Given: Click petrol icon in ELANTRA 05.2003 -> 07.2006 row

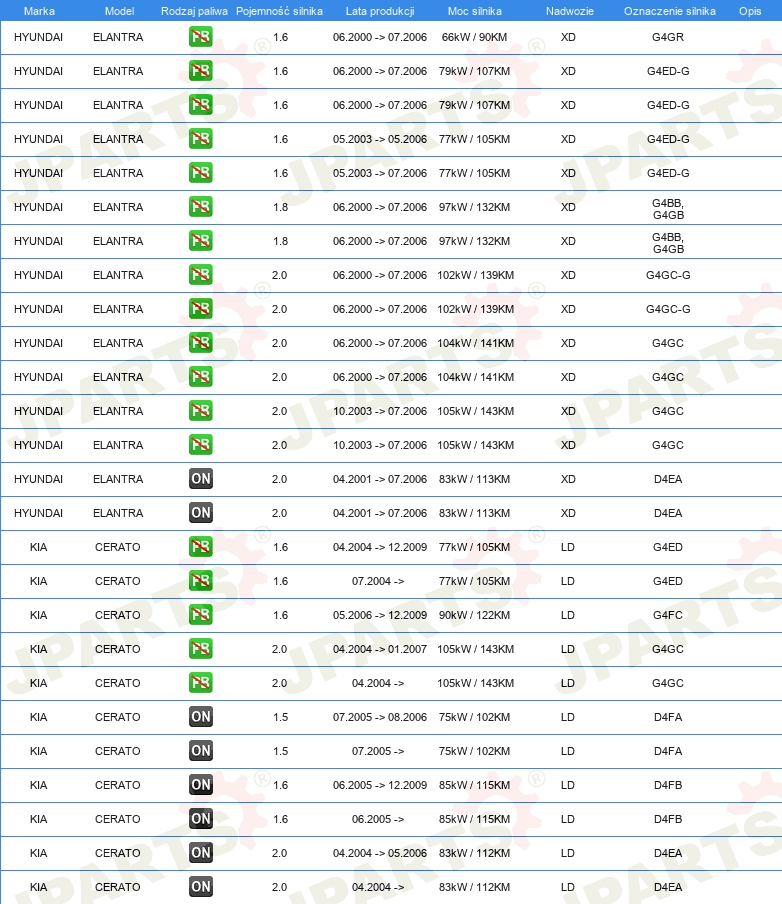Looking at the screenshot, I should click(x=201, y=173).
